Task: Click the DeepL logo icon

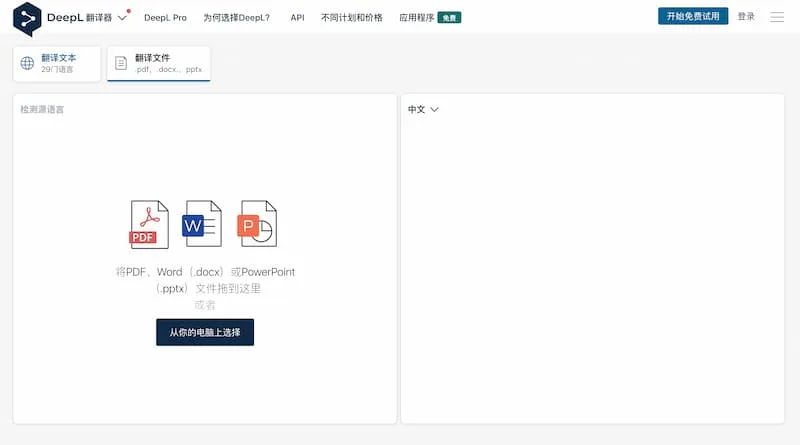Action: click(27, 17)
